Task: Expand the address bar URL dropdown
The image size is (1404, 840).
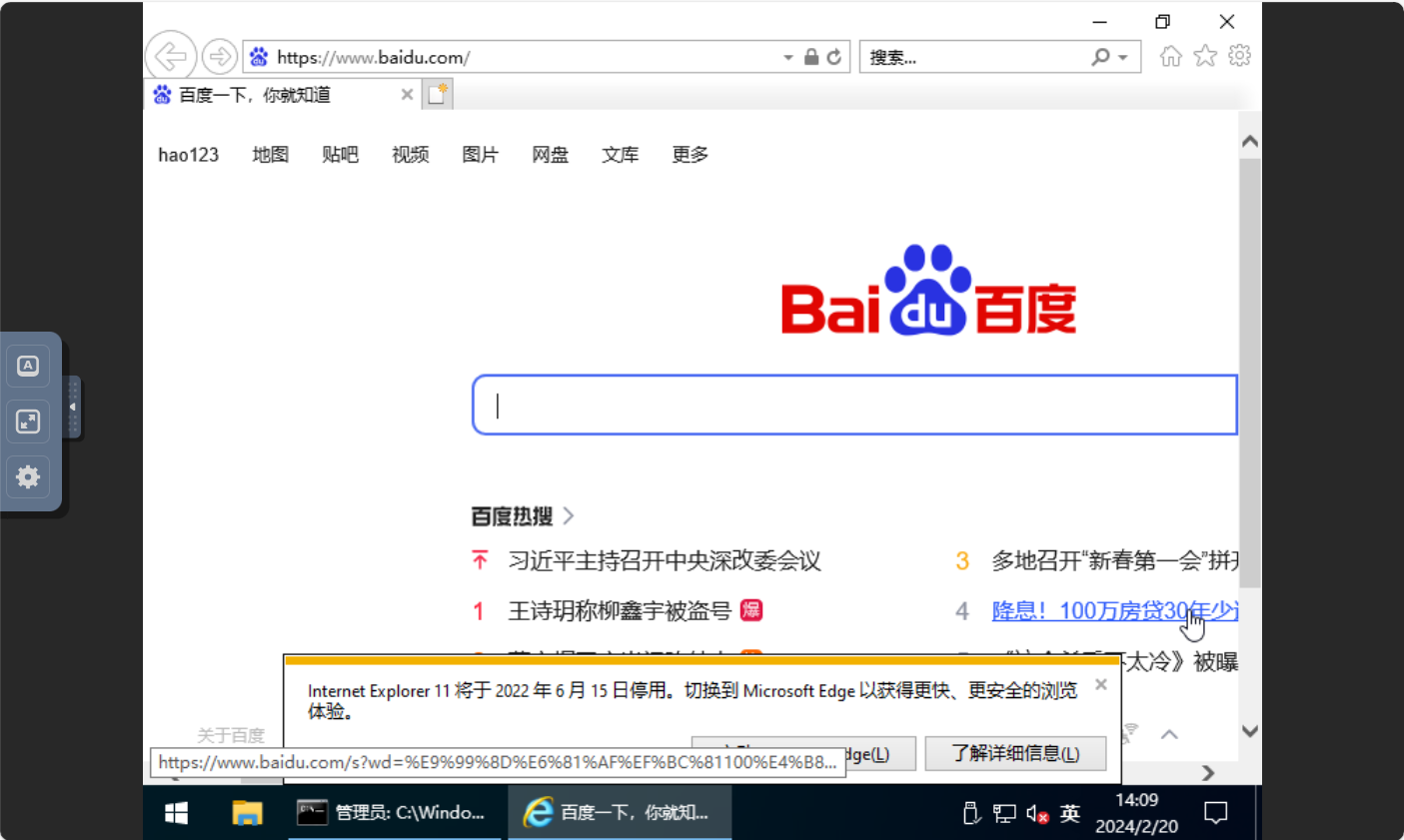Action: tap(787, 58)
